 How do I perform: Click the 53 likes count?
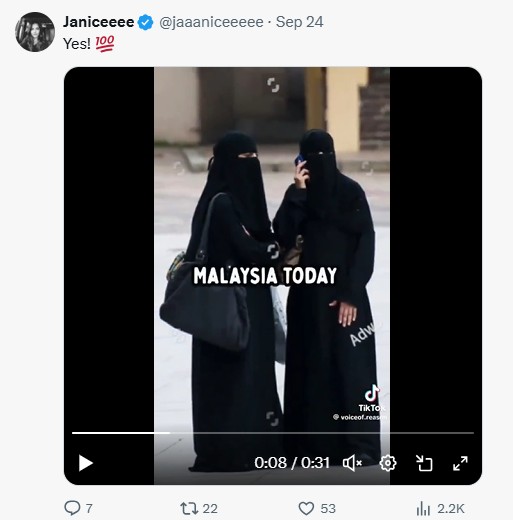click(x=328, y=509)
